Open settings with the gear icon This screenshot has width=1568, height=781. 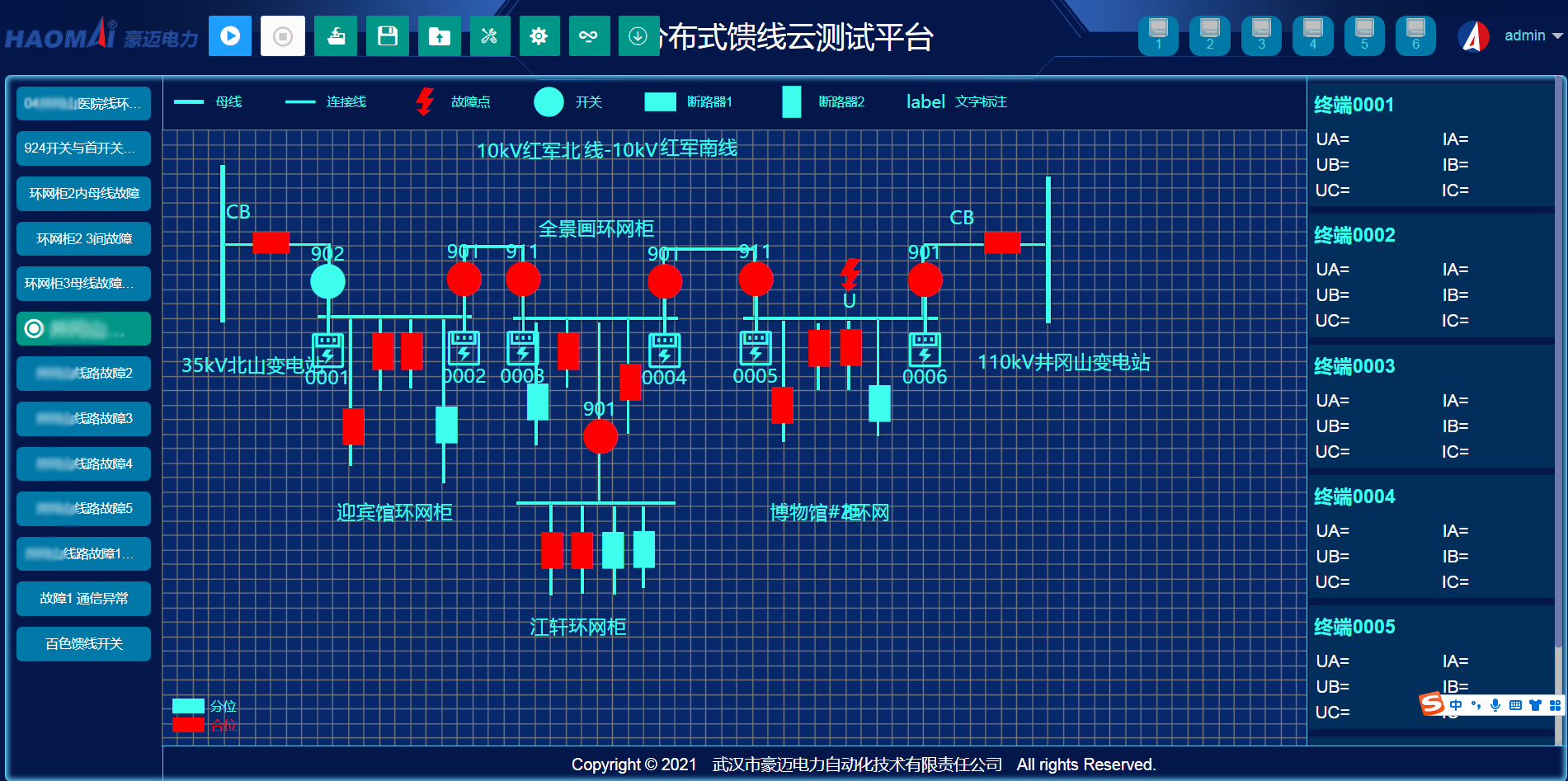click(x=539, y=36)
